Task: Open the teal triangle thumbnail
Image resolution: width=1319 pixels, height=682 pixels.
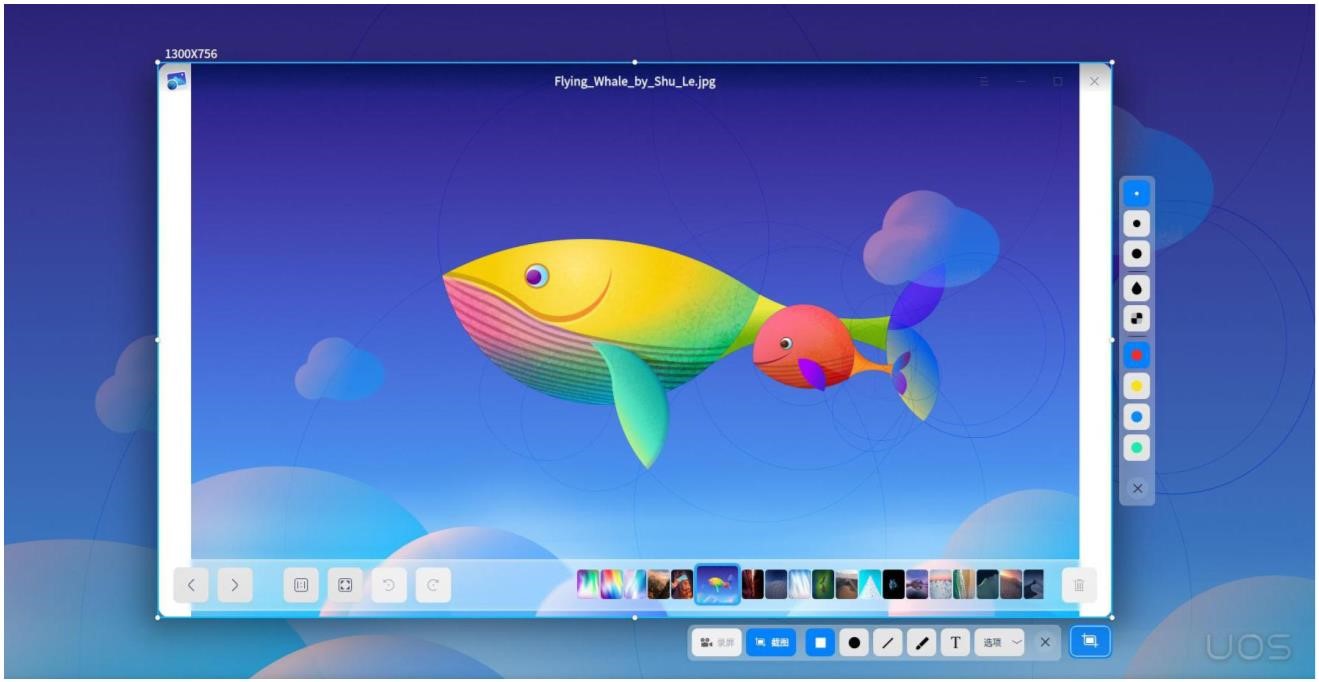Action: pos(870,585)
